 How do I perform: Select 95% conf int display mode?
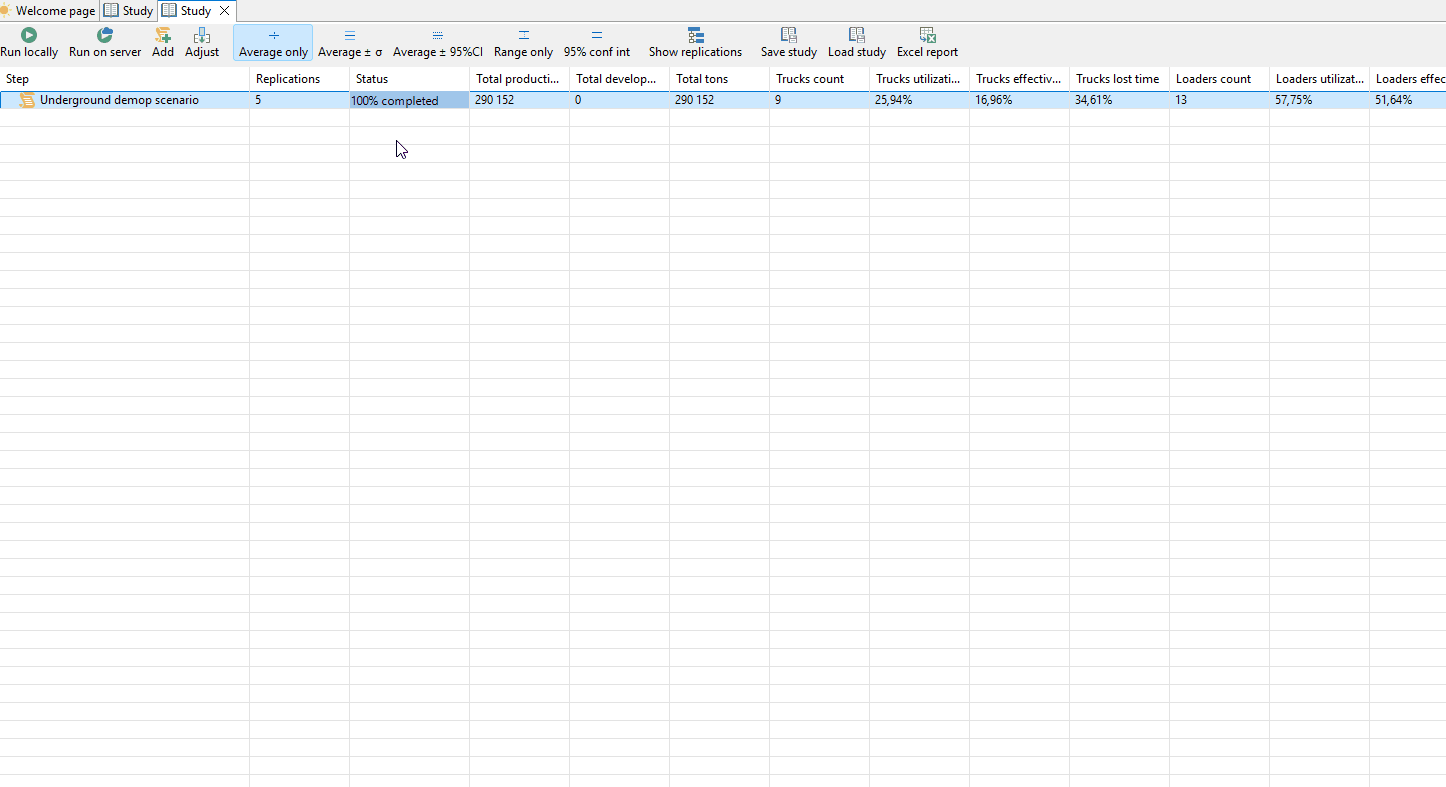pos(597,43)
